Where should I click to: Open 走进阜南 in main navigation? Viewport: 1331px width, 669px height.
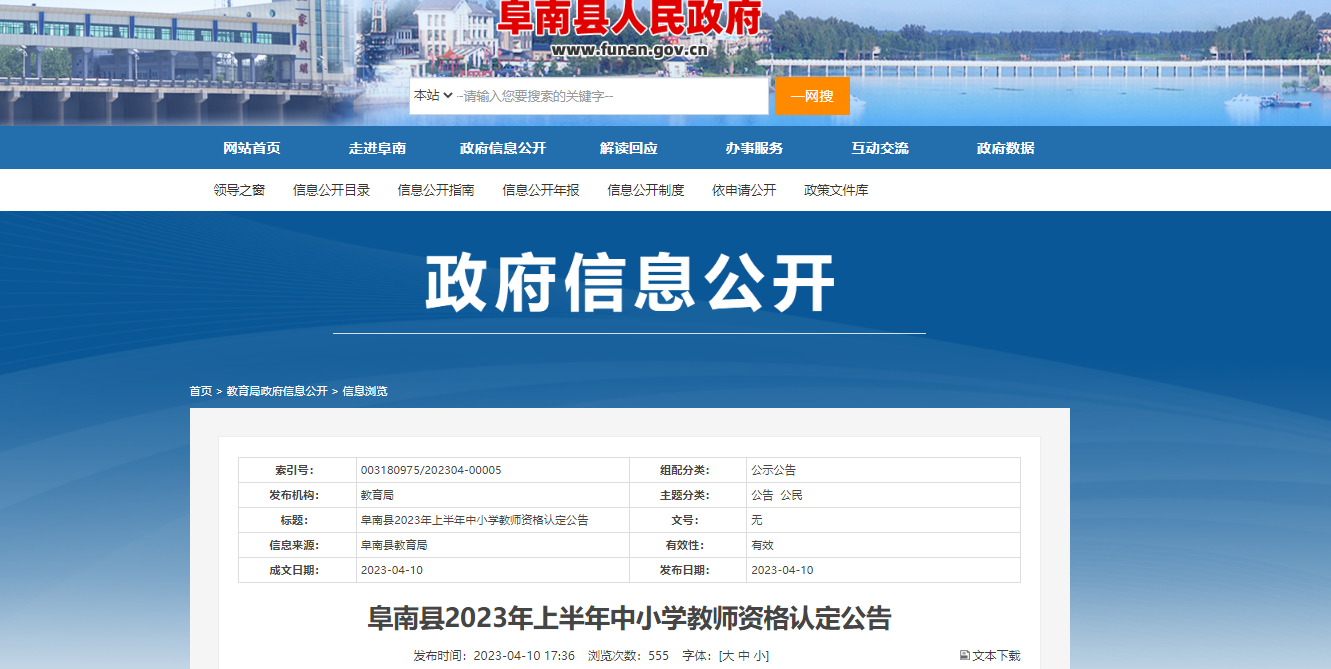point(377,148)
